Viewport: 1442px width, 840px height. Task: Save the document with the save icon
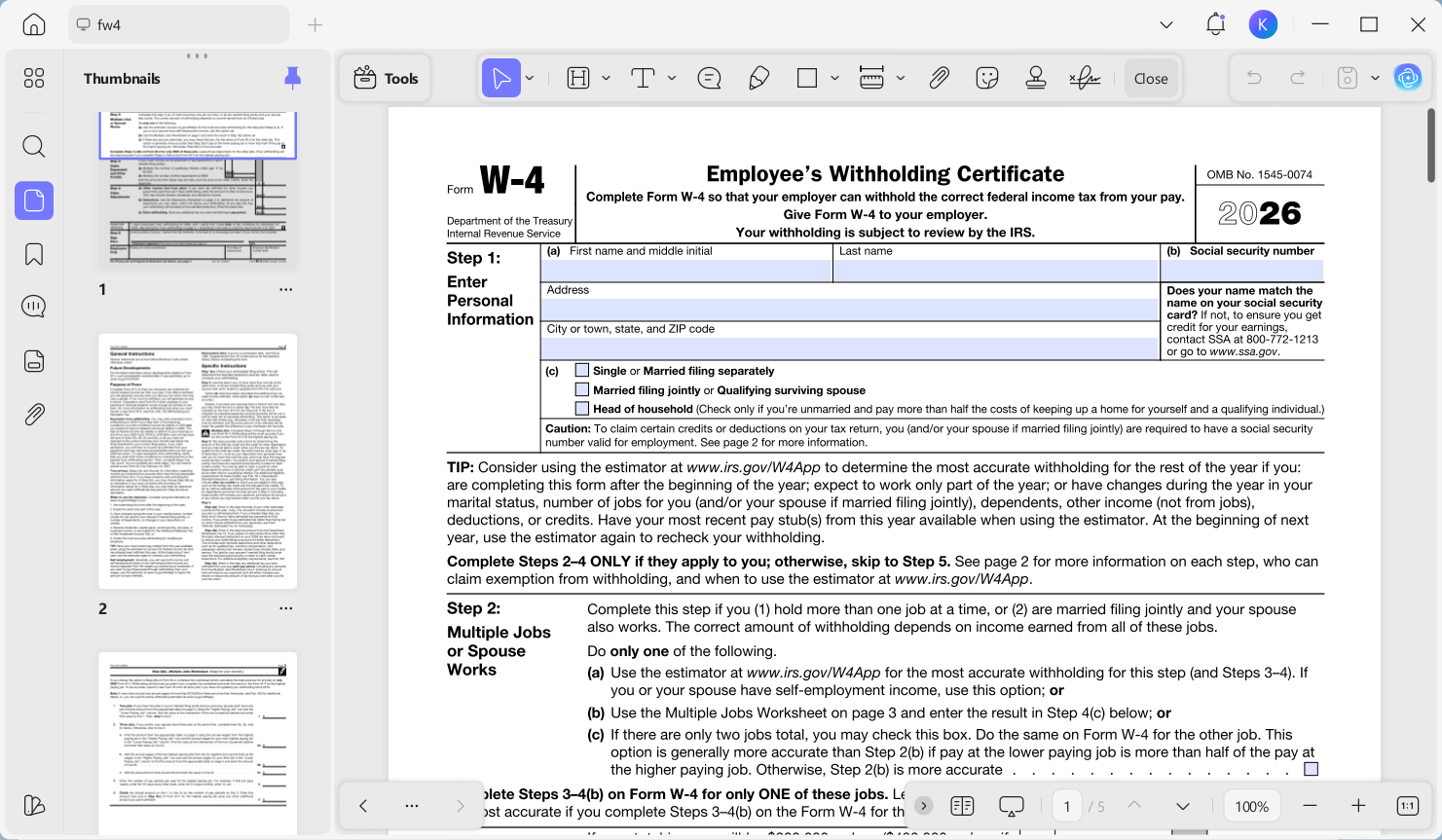tap(1348, 78)
